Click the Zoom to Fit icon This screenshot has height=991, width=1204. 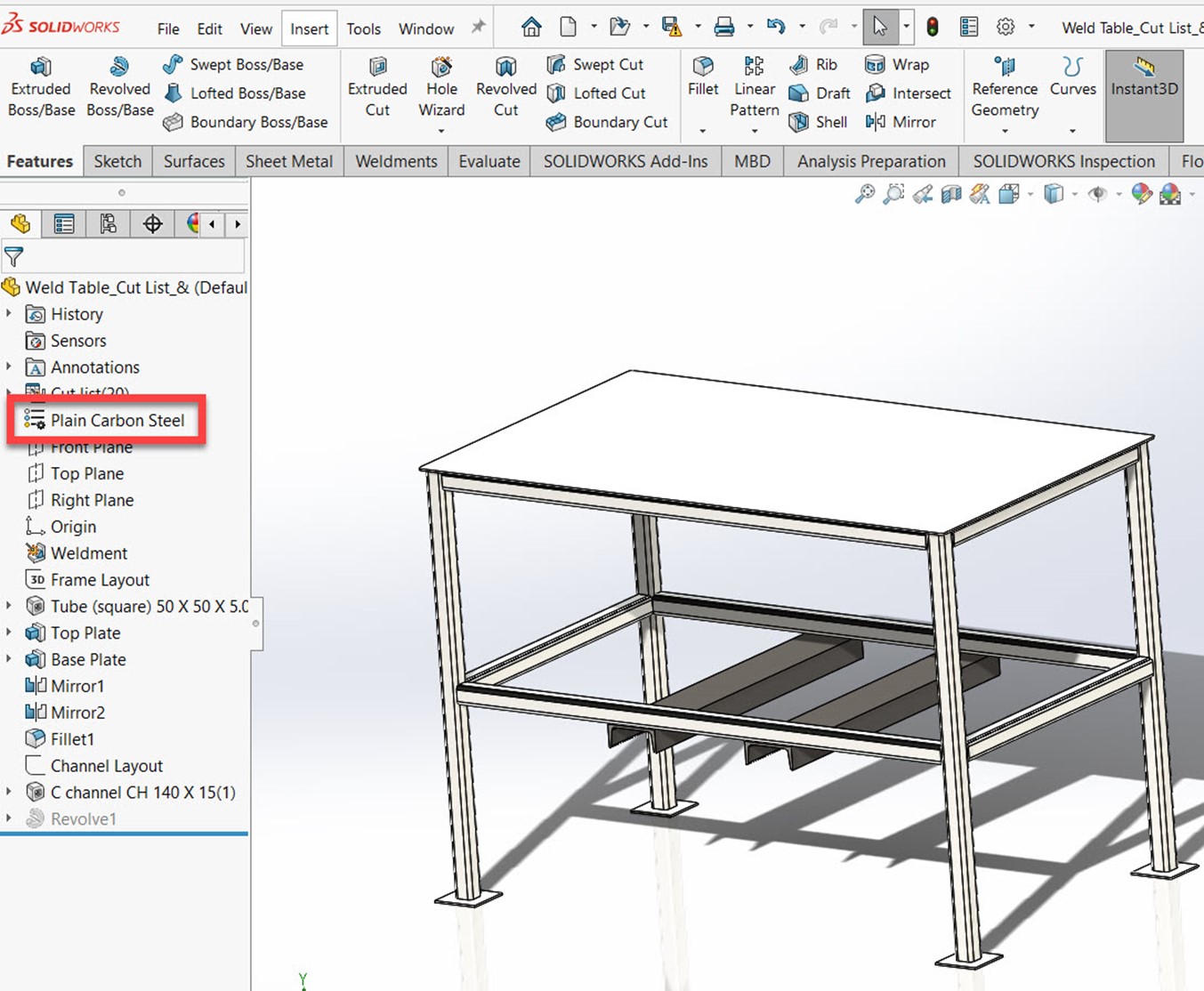click(x=865, y=193)
